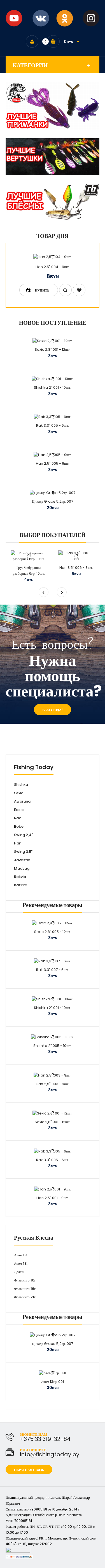
Task: Open the user account icon
Action: click(x=32, y=41)
